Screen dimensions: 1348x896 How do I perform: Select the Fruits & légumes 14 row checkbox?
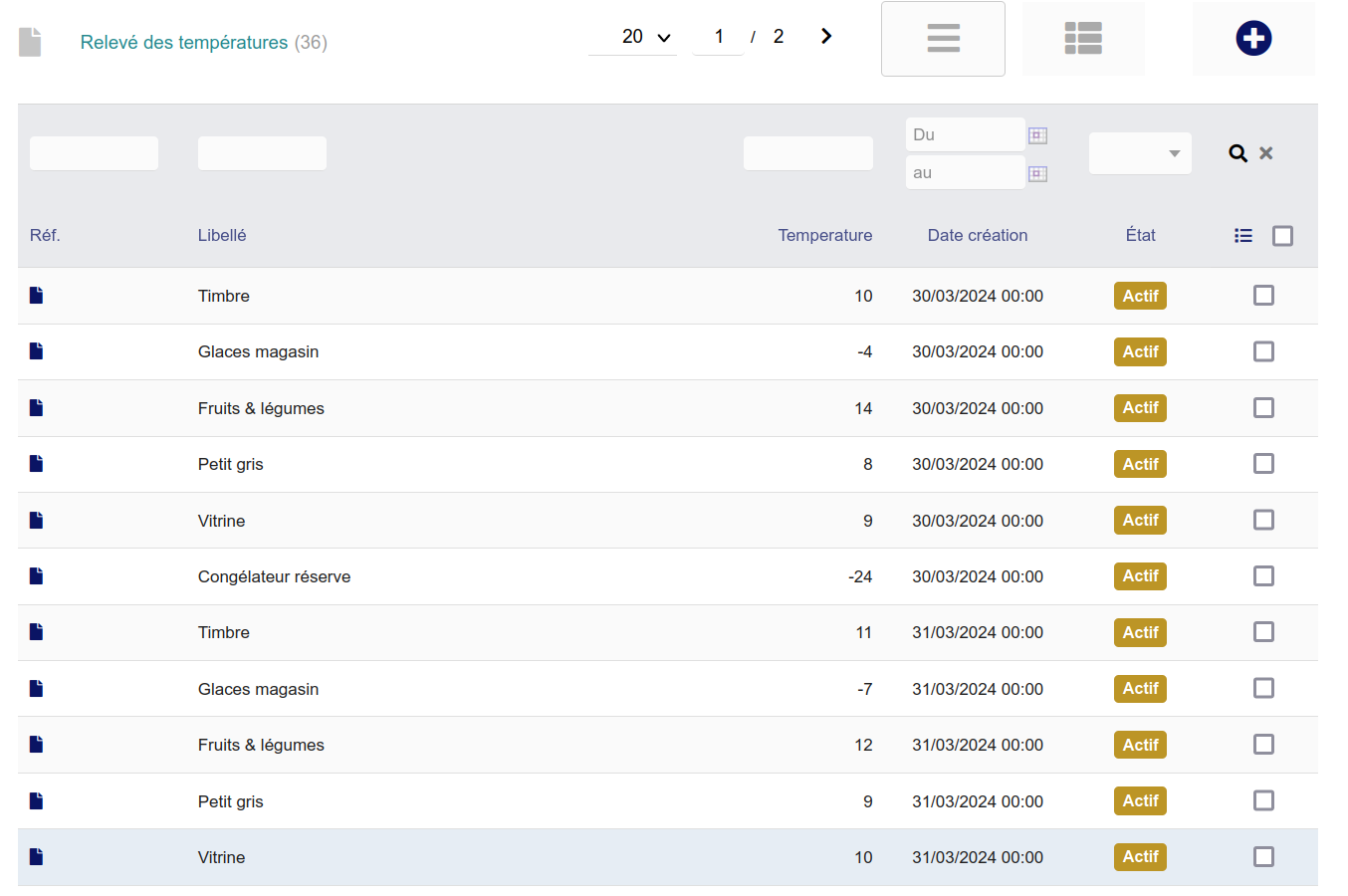[1263, 407]
